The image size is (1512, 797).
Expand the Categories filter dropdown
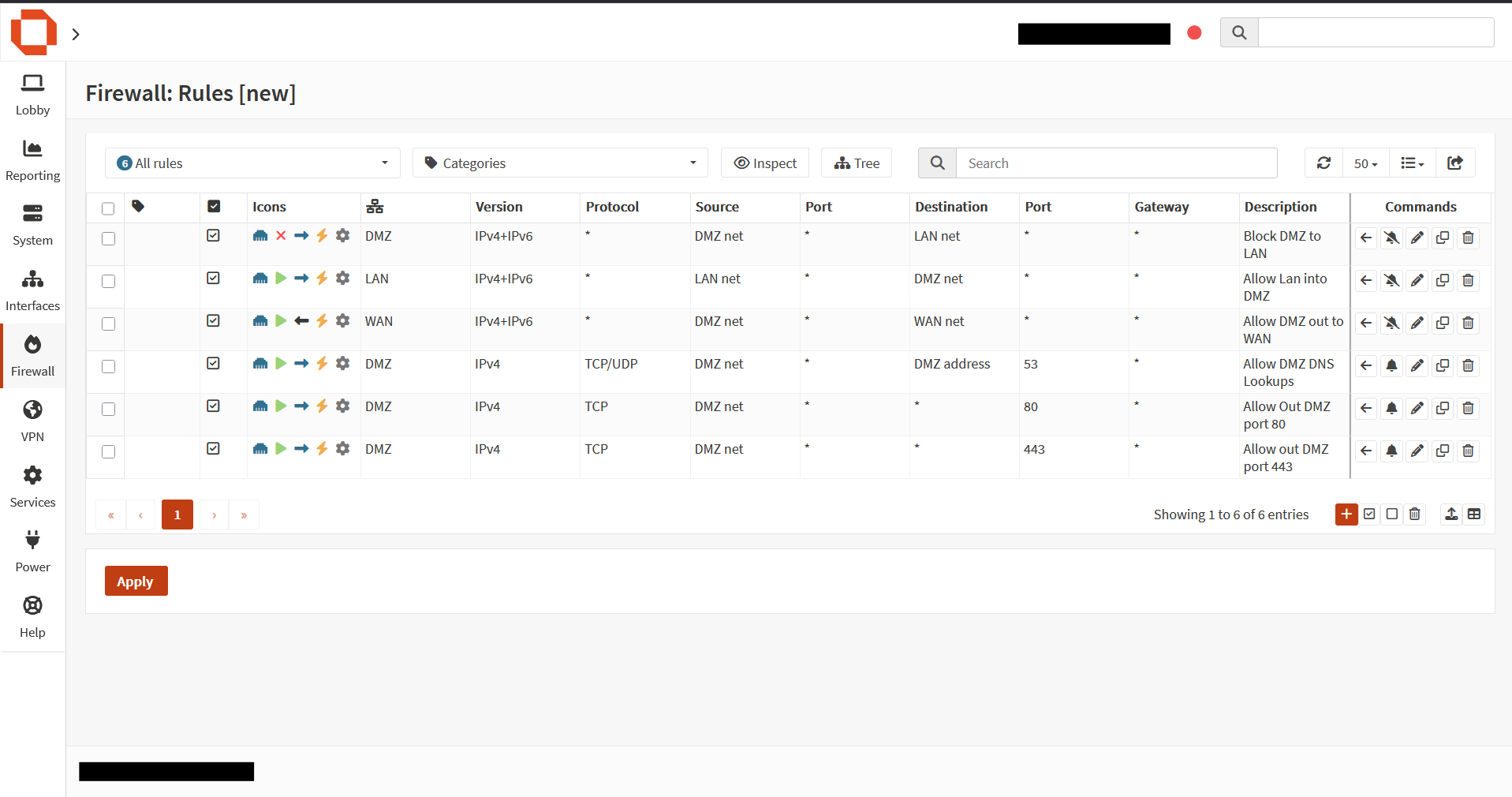pos(560,163)
